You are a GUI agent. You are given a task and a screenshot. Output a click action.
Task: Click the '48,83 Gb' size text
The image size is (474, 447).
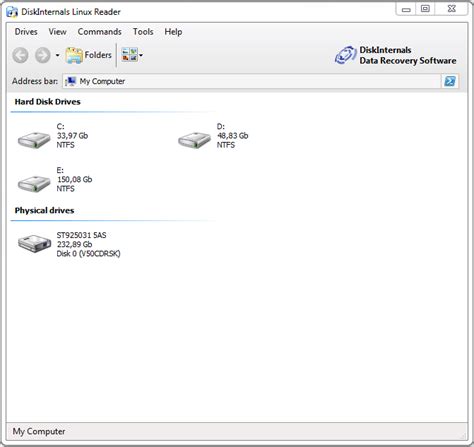coord(233,136)
